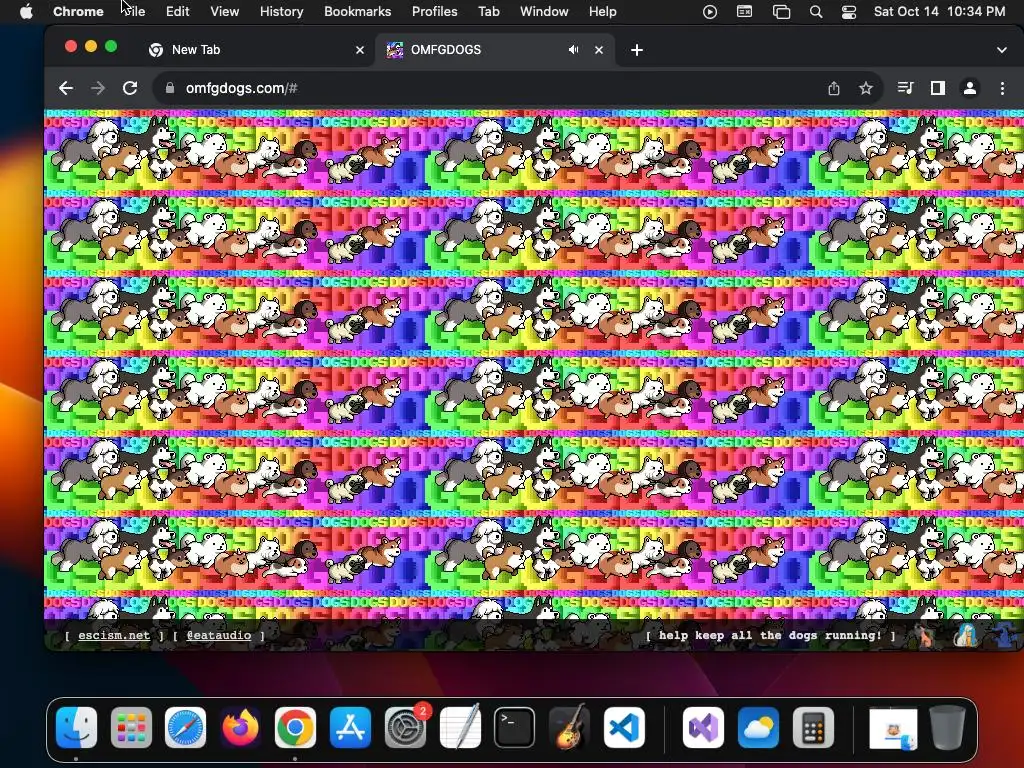The width and height of the screenshot is (1024, 768).
Task: Click the date and time clock
Action: (940, 12)
